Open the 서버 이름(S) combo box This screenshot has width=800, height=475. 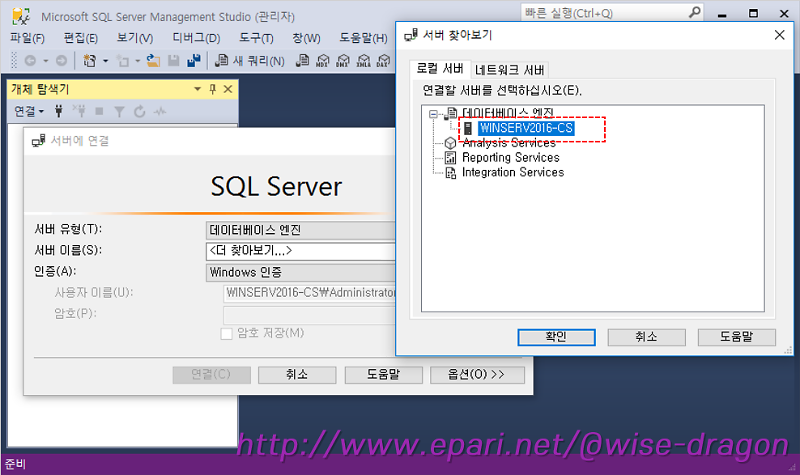point(301,251)
